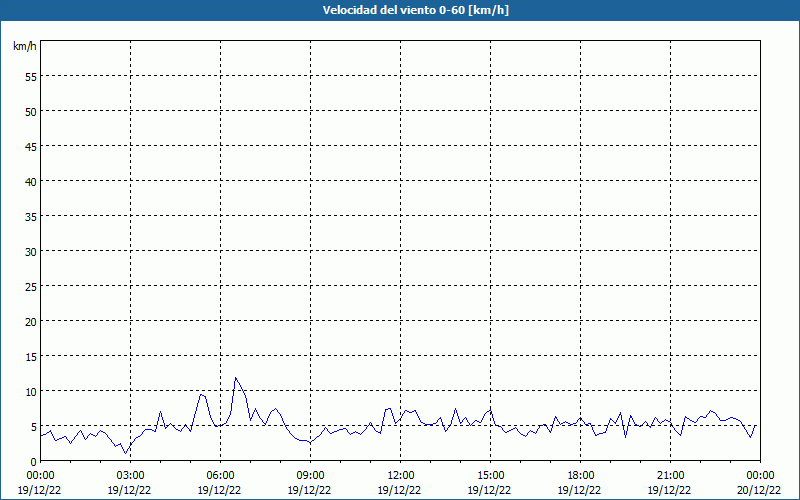This screenshot has height=500, width=800.
Task: Click the '19/12/22' date under 21:00
Action: click(669, 490)
